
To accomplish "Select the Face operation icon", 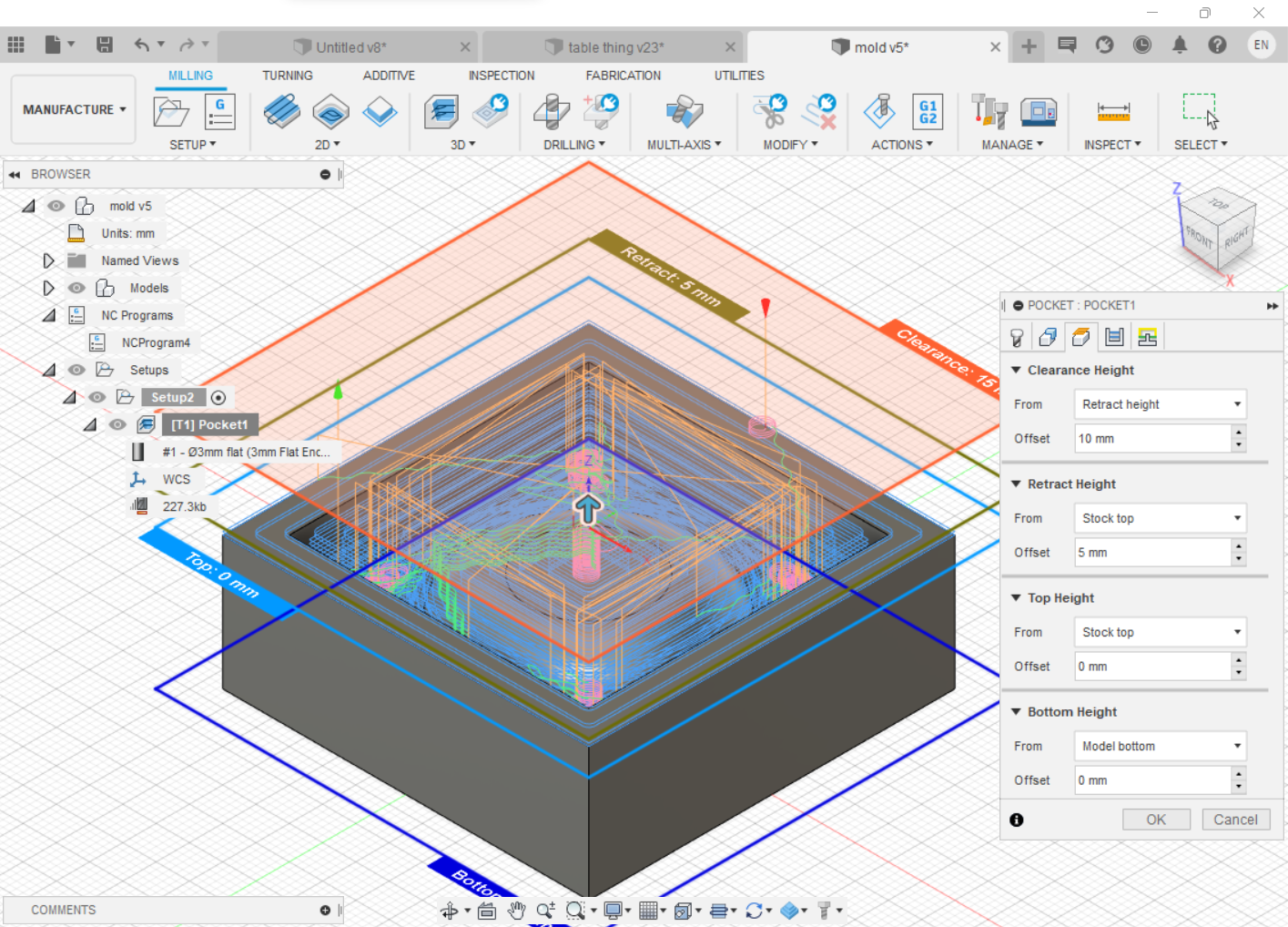I will (x=380, y=112).
